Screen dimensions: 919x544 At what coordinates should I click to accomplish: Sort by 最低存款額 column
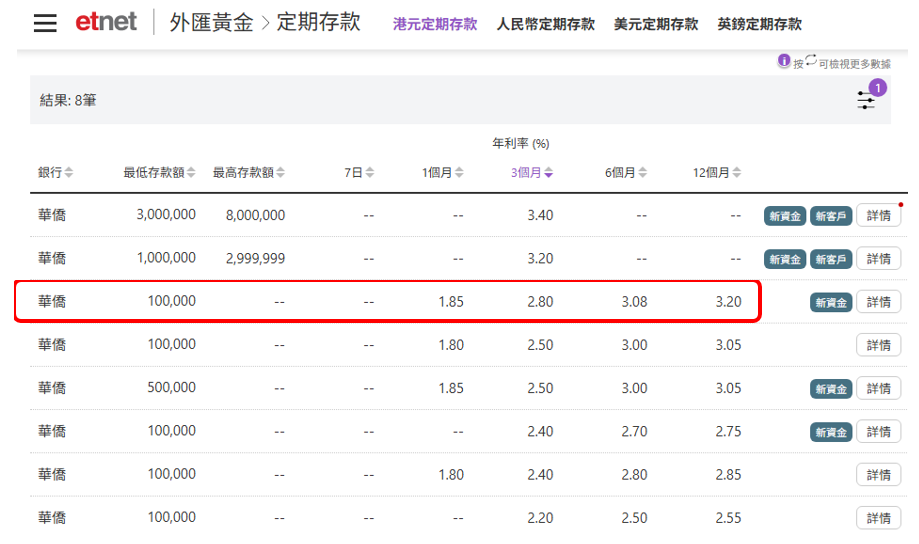[159, 172]
